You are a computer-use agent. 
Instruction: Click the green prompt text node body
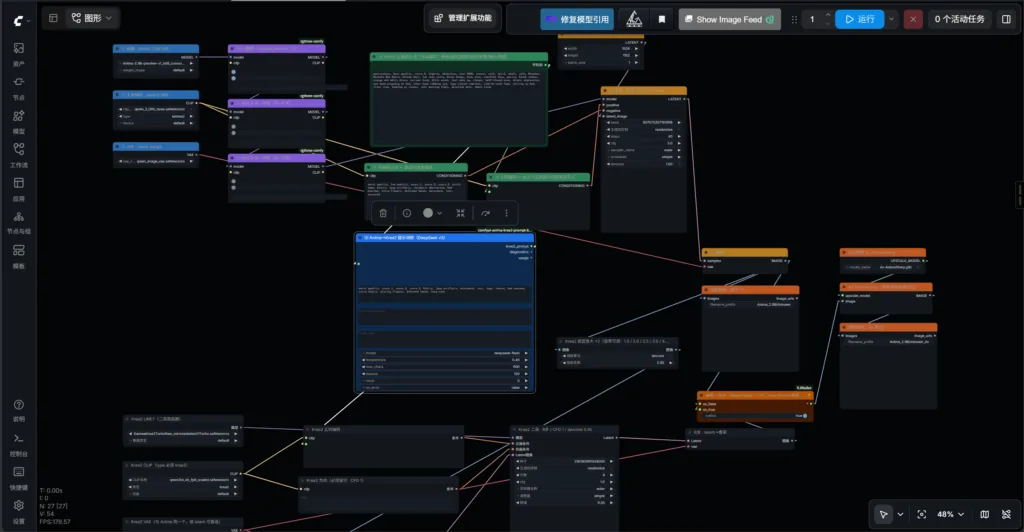tap(458, 108)
